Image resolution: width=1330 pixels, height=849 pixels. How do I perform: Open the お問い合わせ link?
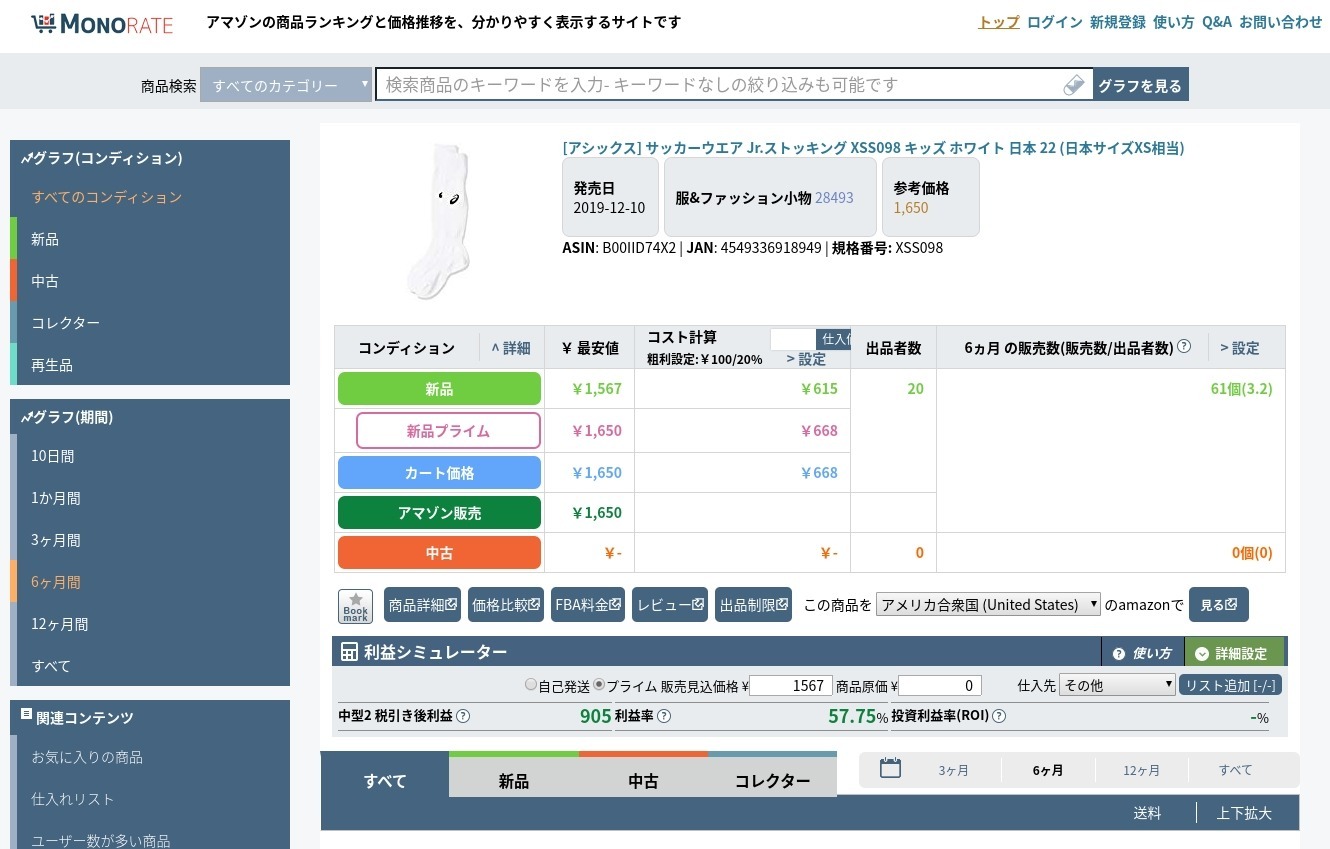pyautogui.click(x=1281, y=22)
